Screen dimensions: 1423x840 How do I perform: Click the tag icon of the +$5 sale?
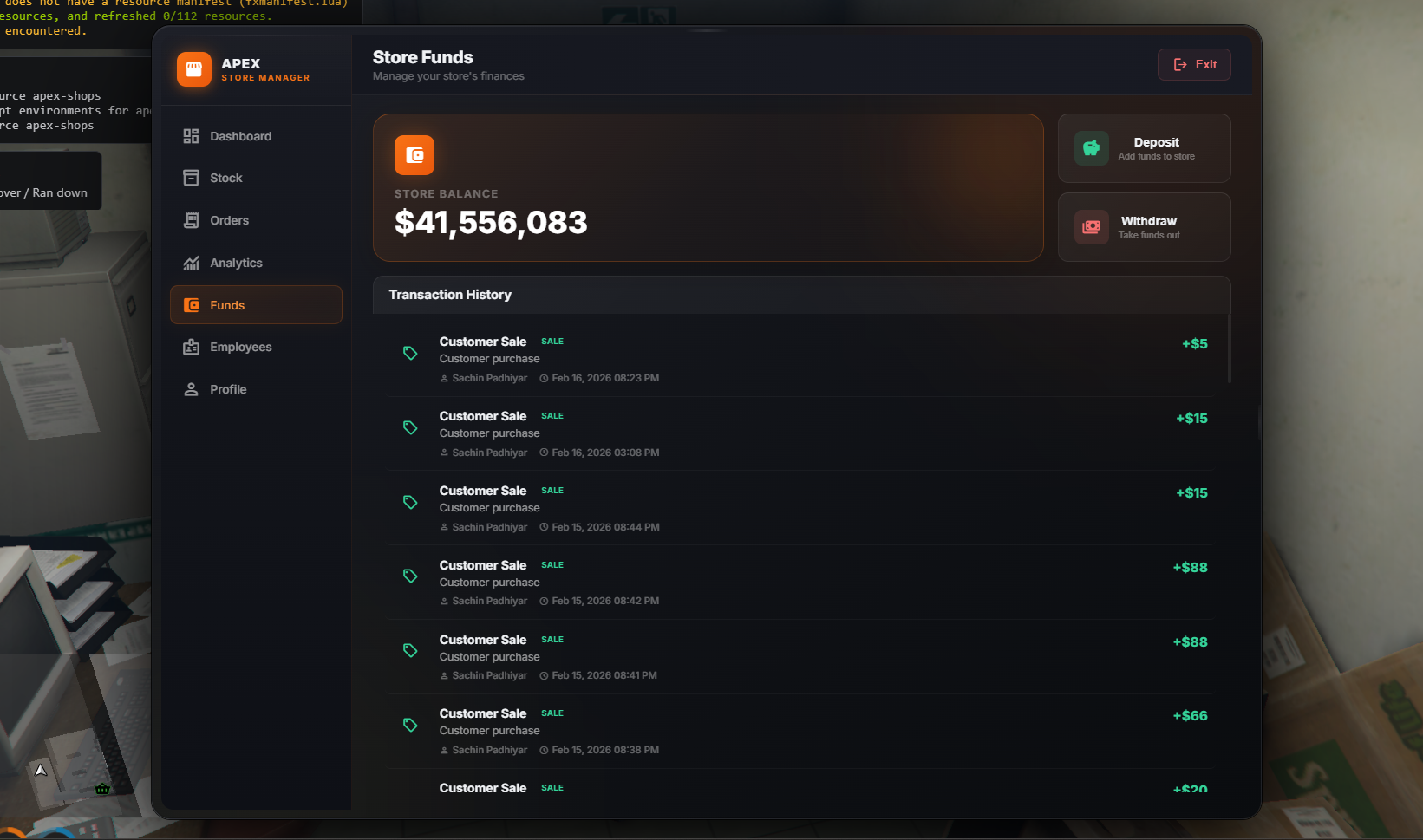(x=410, y=353)
